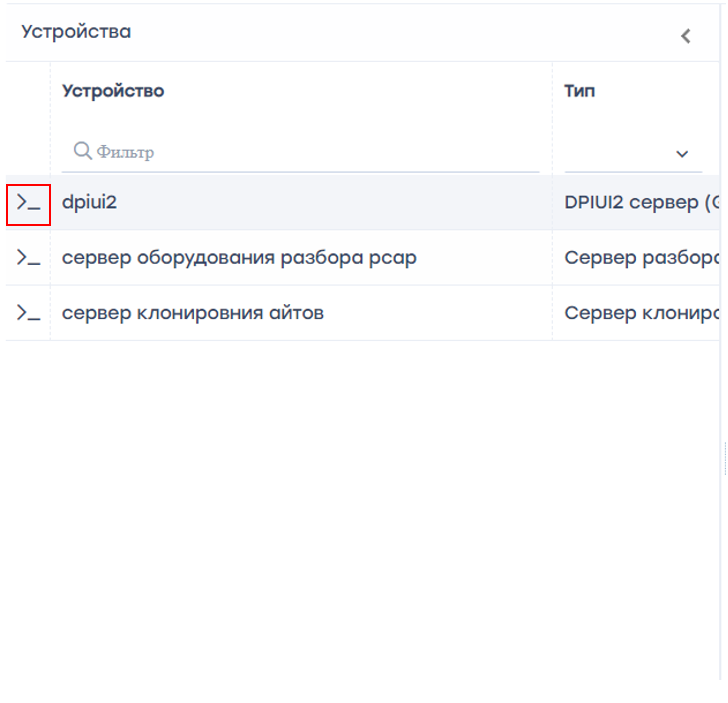Click the resize handle on panel's right edge

click(724, 460)
